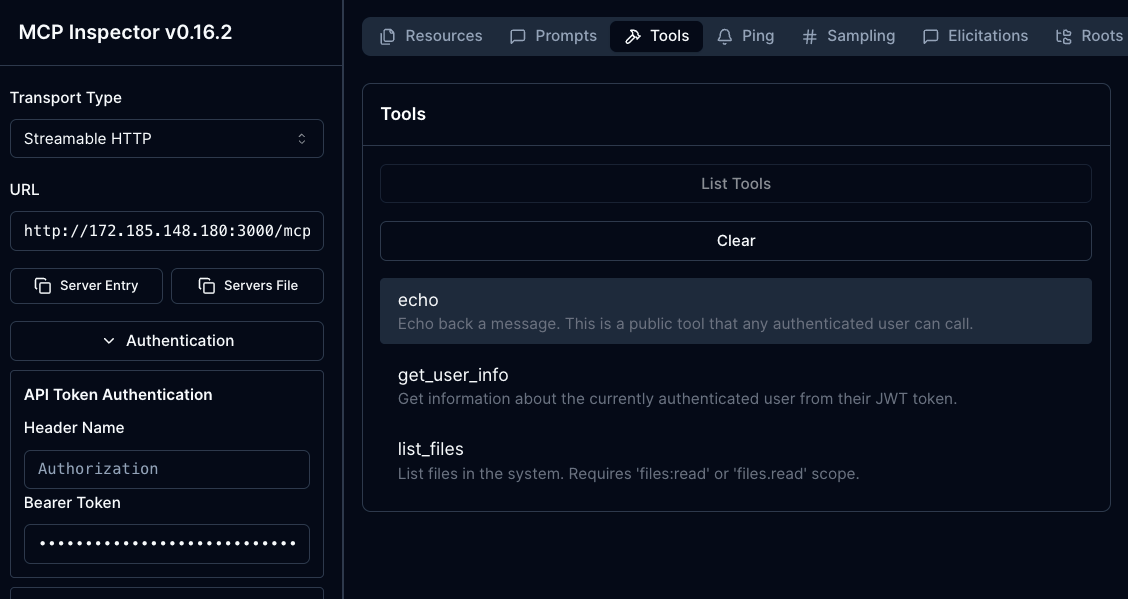
Task: Open the Transport Type dropdown
Action: point(166,139)
